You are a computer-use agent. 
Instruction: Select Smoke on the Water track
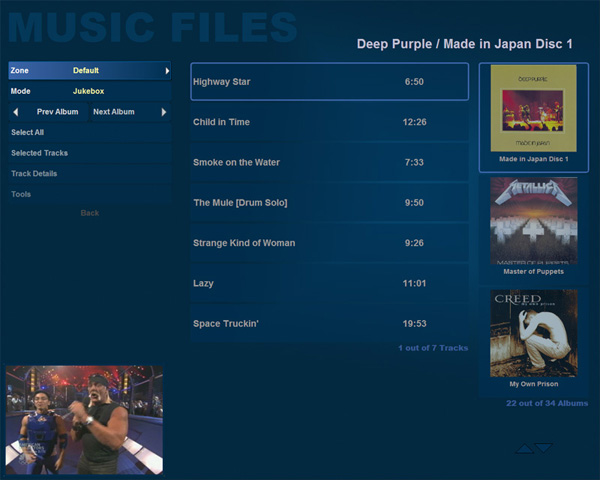329,162
